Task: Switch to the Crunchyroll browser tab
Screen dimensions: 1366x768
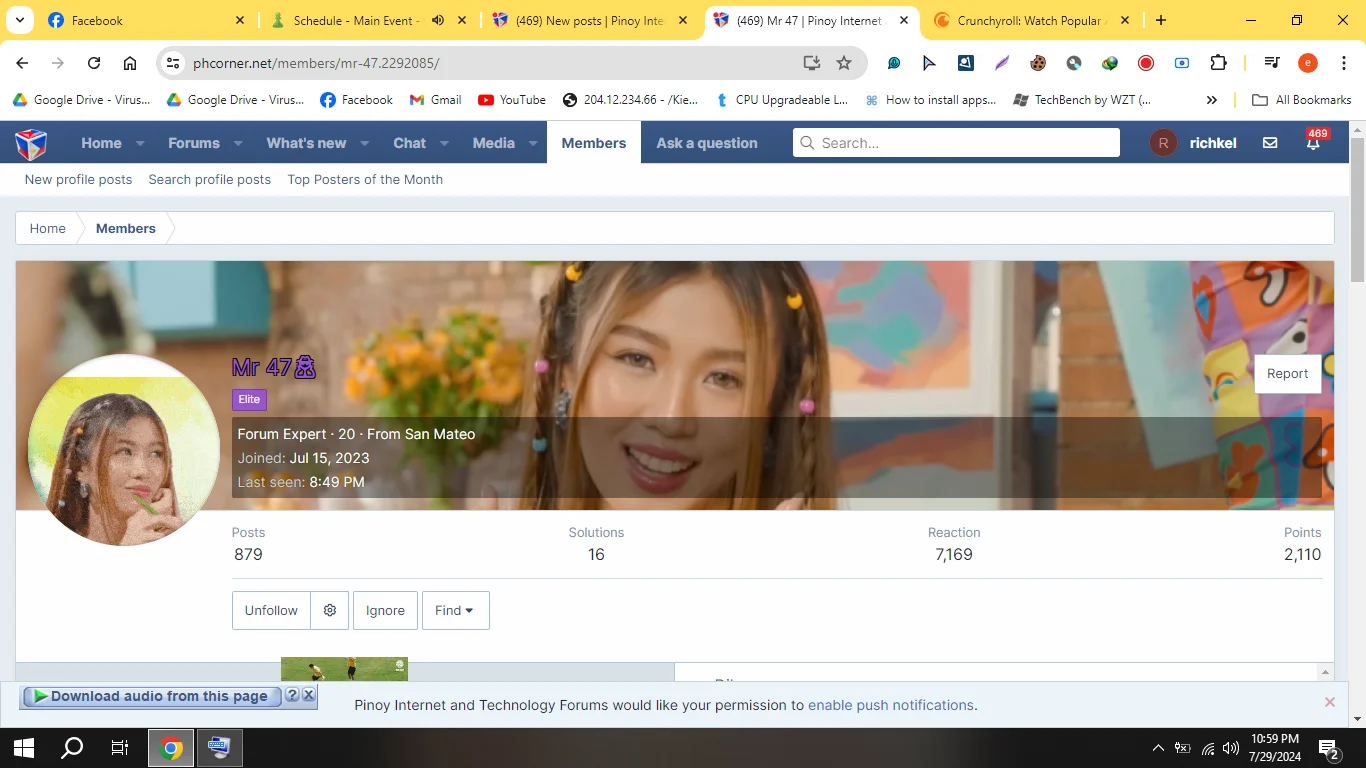Action: (x=1029, y=20)
